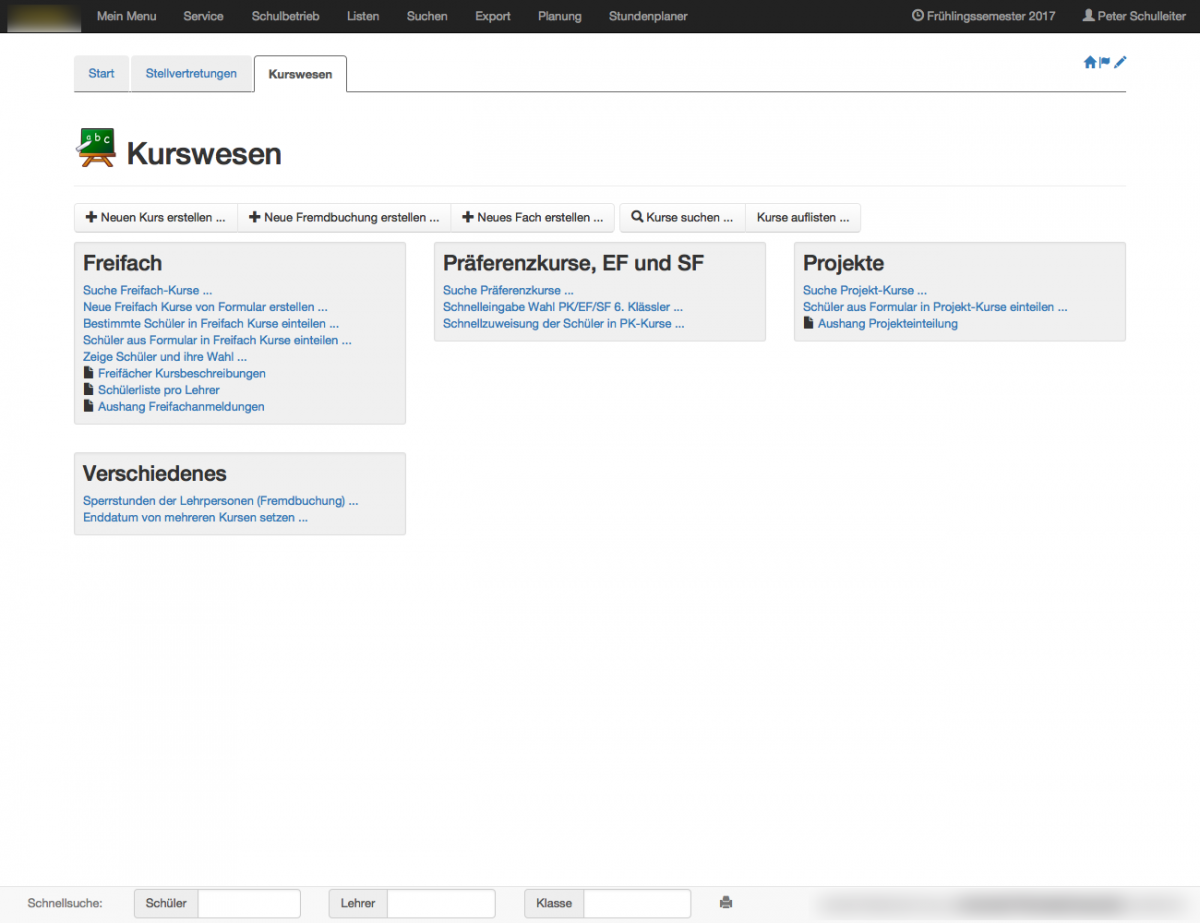Click the flag icon beside the home icon
Viewport: 1200px width, 923px height.
1105,62
